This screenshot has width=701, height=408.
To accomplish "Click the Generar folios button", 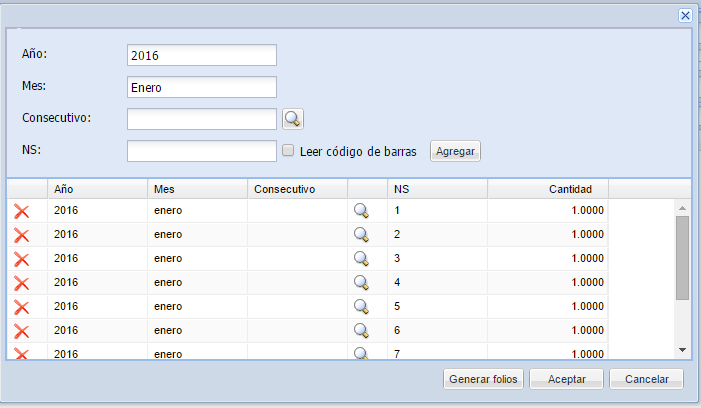I will coord(483,379).
